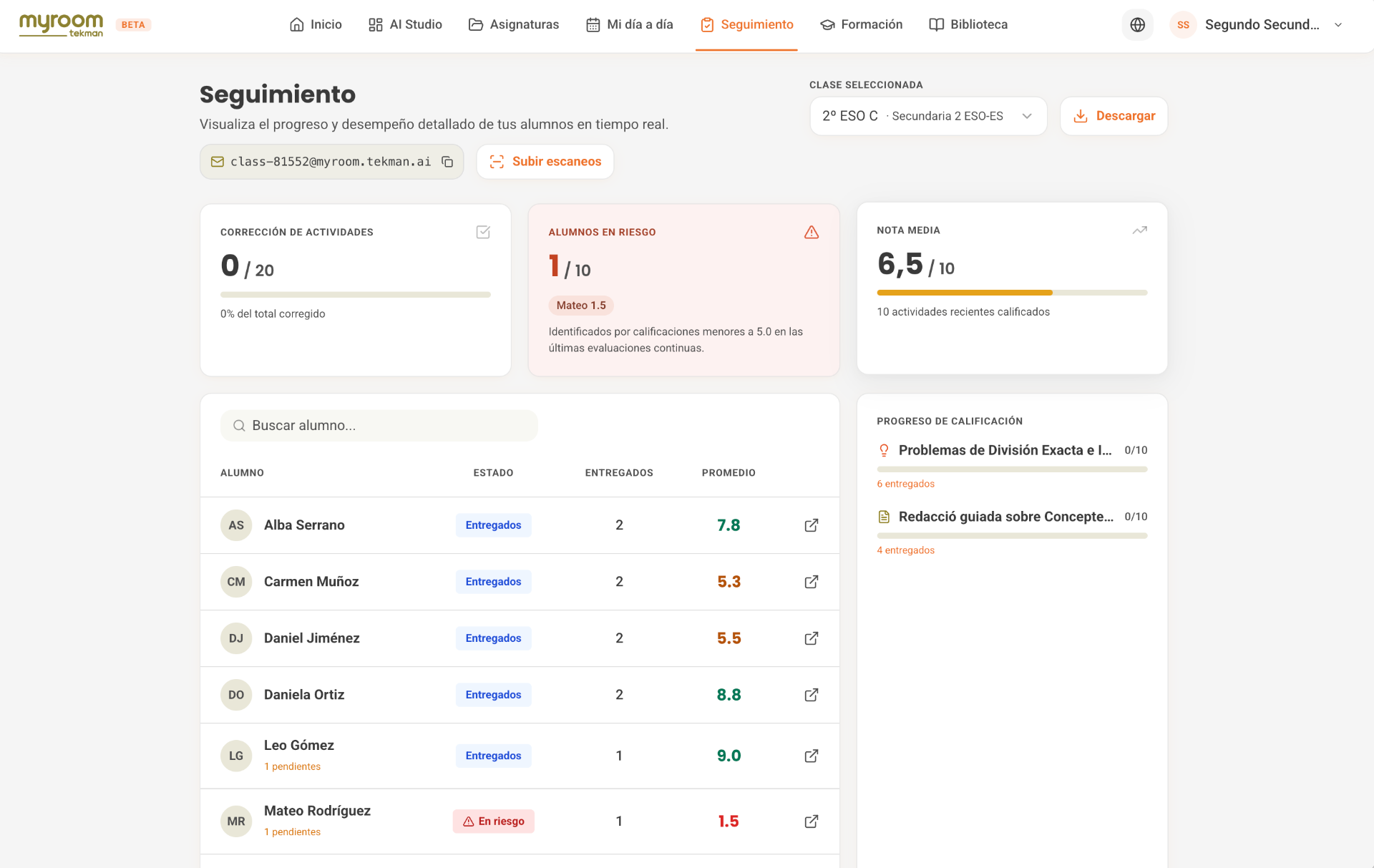The height and width of the screenshot is (868, 1374).
Task: Select the Seguimiento tab
Action: pos(746,25)
